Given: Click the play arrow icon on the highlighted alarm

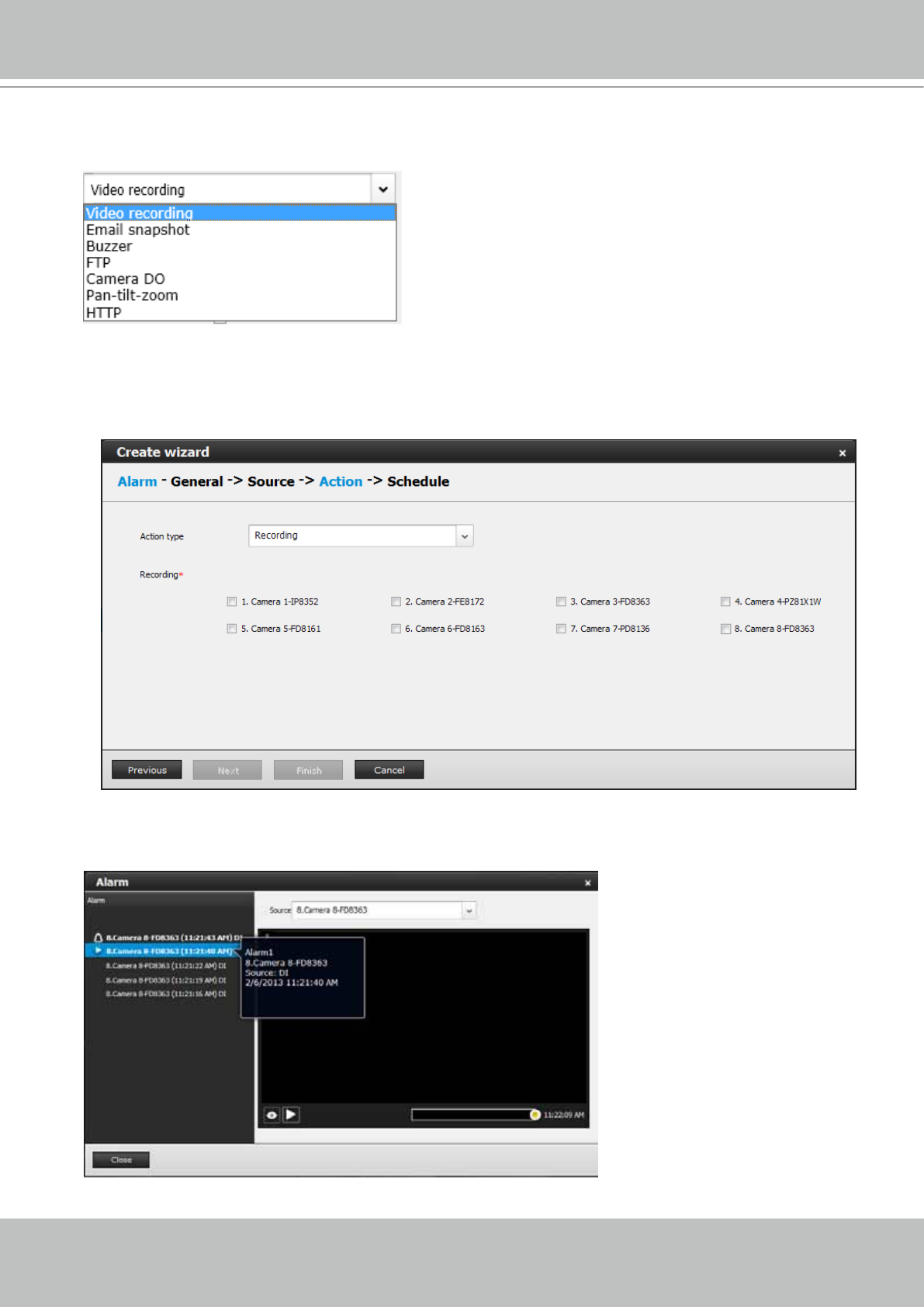Looking at the screenshot, I should pyautogui.click(x=99, y=951).
